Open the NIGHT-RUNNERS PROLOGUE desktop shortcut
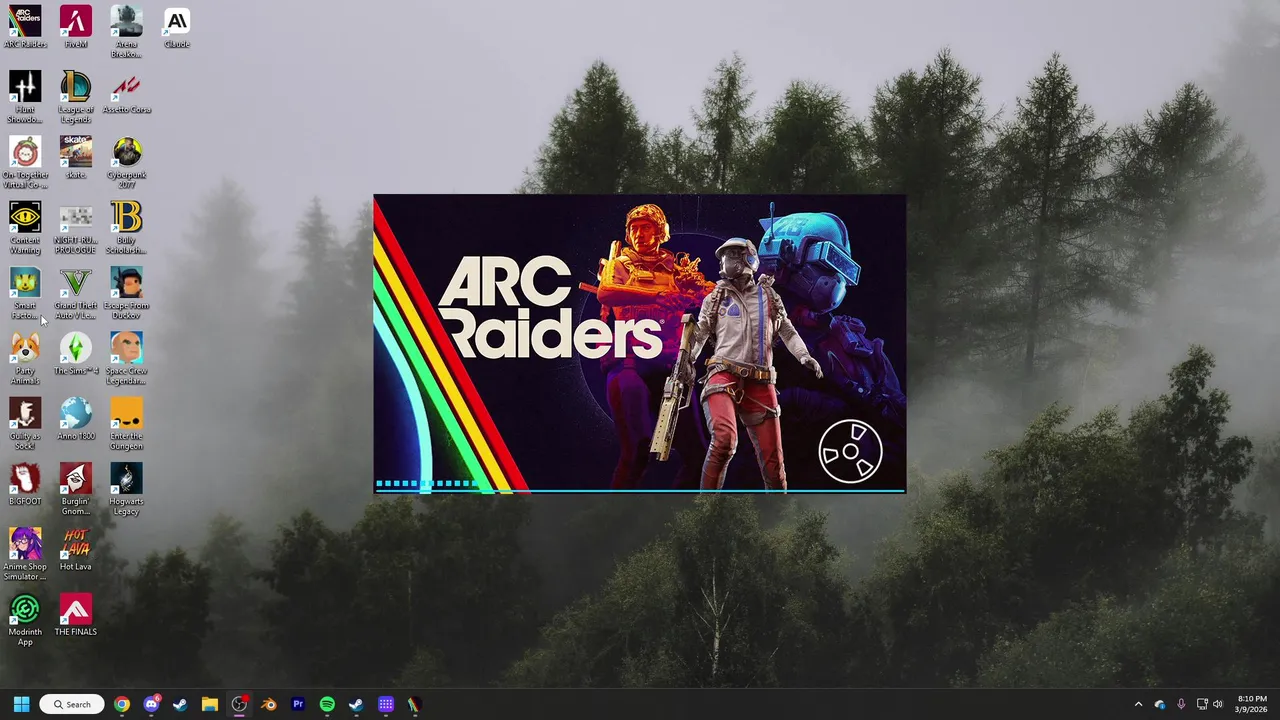The width and height of the screenshot is (1280, 720). point(76,228)
